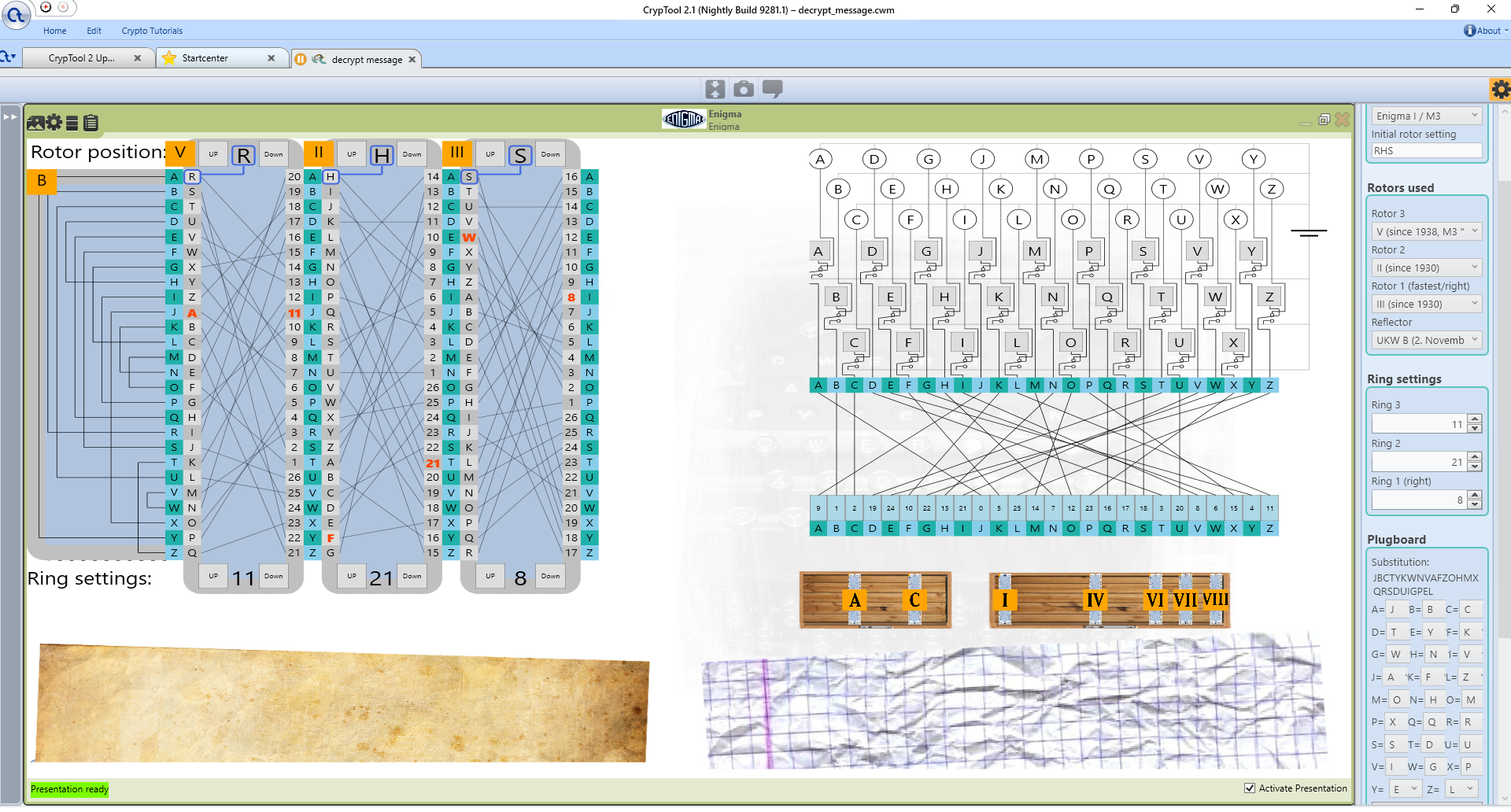Decrease the Ring 1 (right) value

point(1475,504)
